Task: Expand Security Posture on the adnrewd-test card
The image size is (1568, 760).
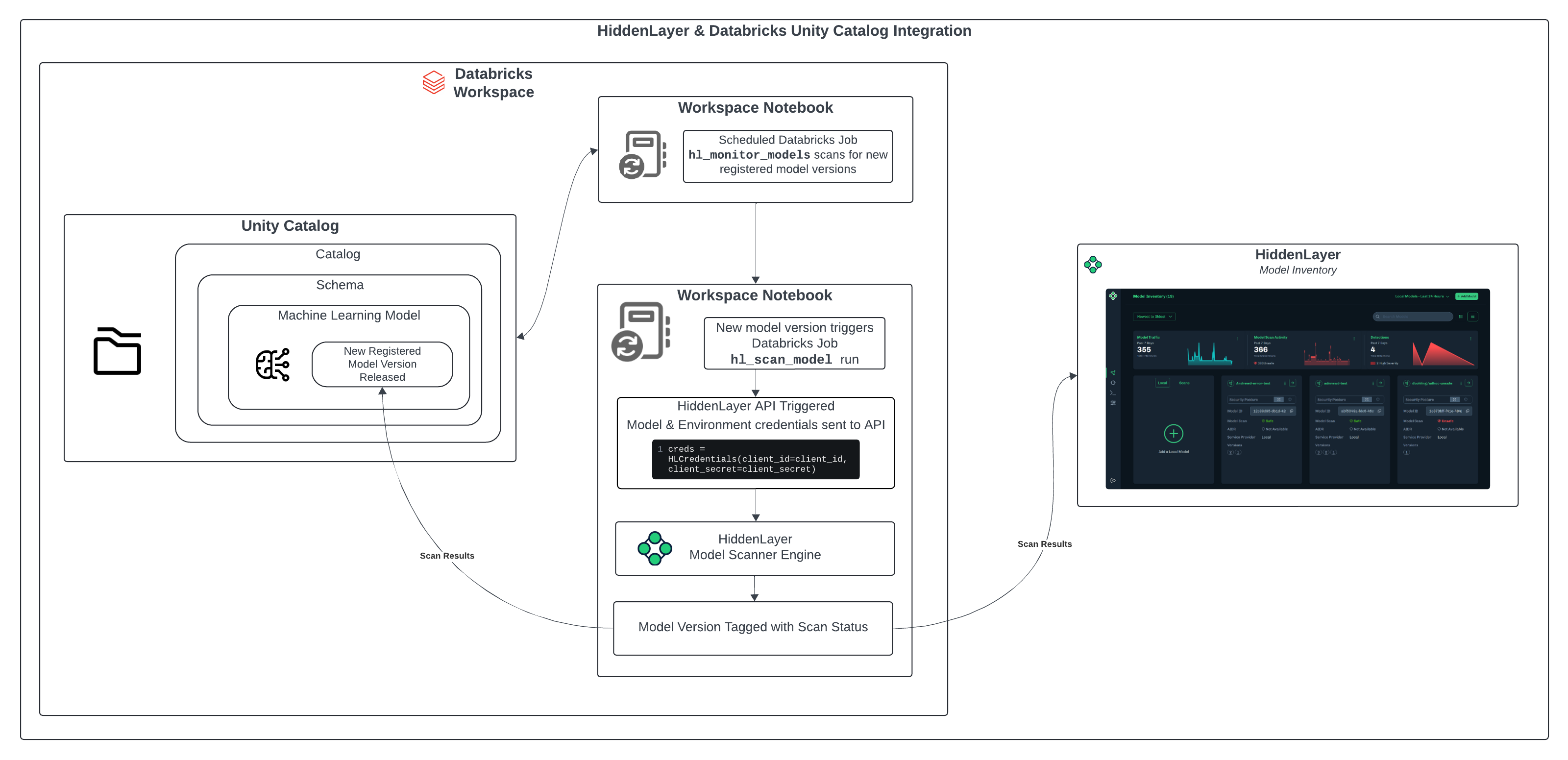Action: pos(1367,400)
